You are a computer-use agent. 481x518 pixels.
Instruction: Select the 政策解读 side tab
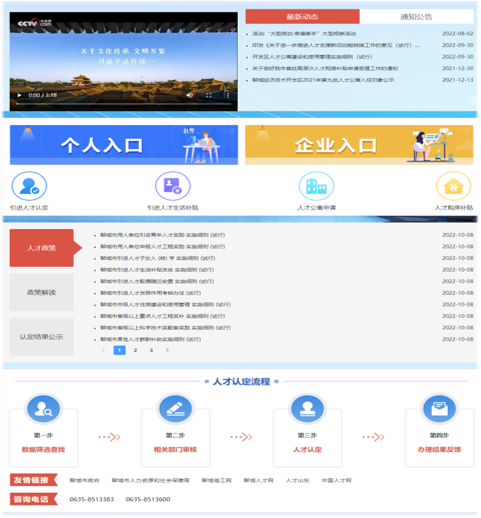42,292
